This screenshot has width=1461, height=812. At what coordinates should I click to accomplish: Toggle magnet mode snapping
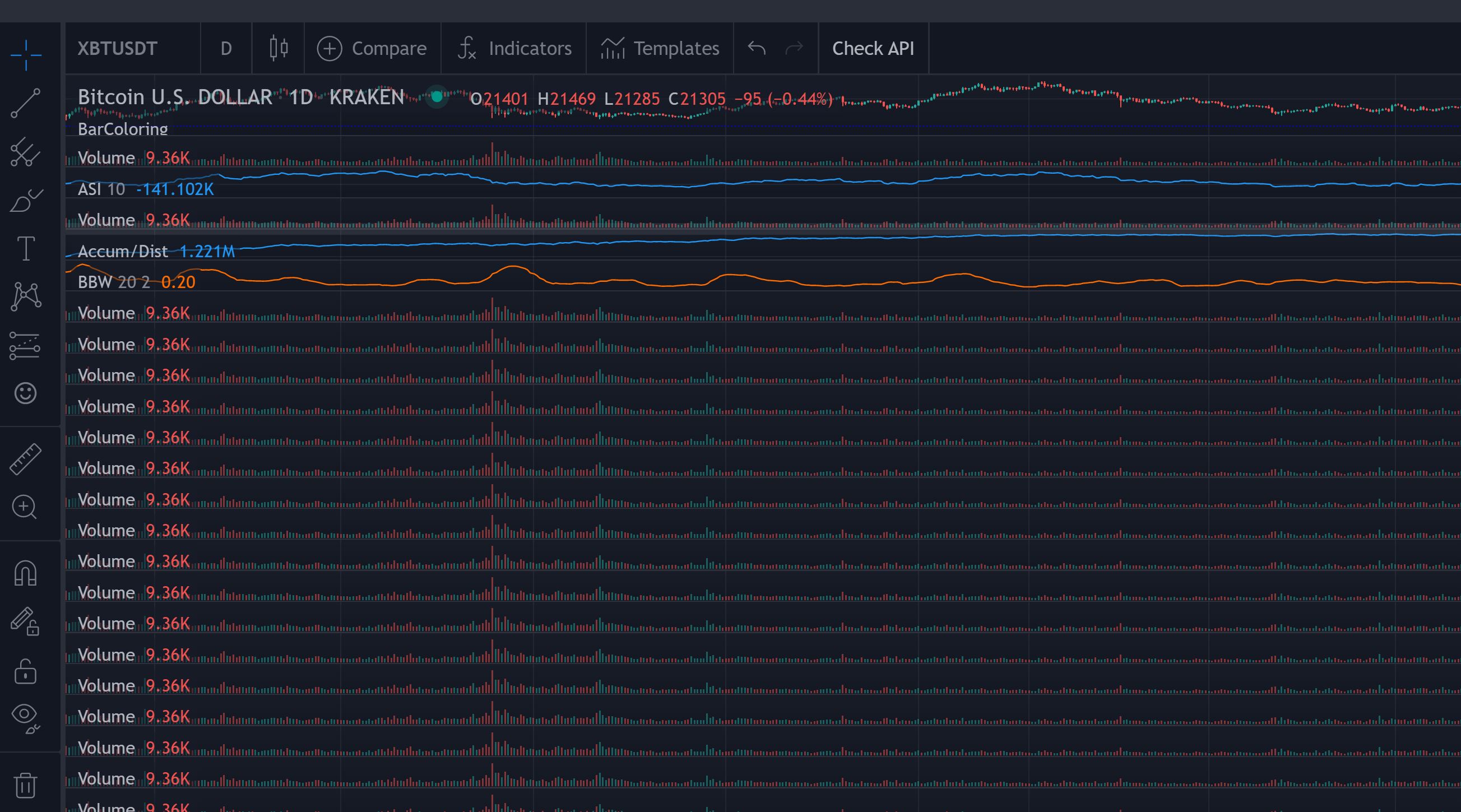pyautogui.click(x=26, y=573)
